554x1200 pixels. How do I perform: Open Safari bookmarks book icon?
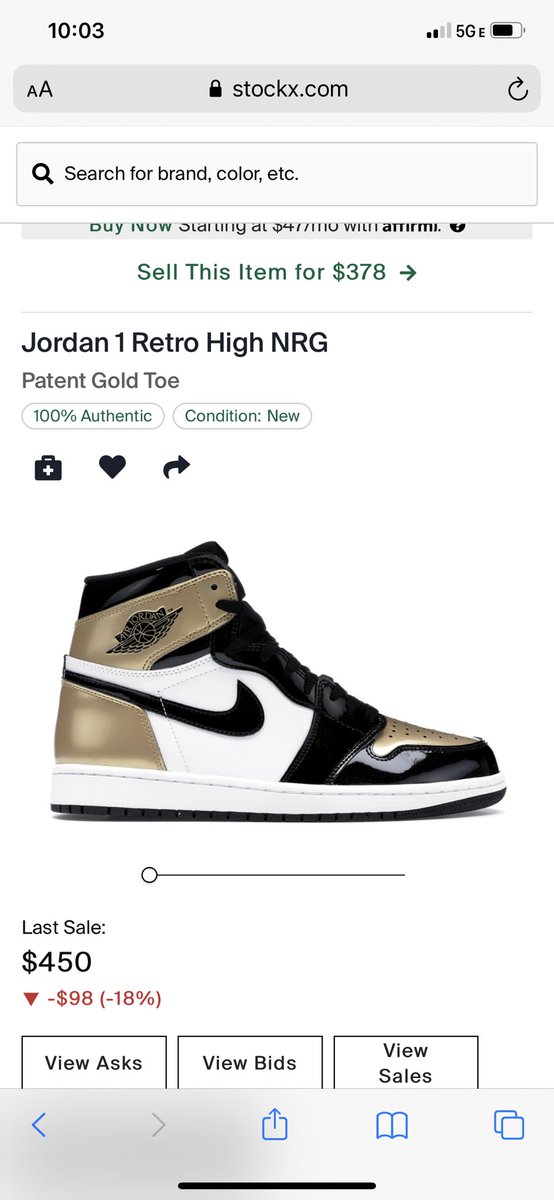(x=392, y=1126)
